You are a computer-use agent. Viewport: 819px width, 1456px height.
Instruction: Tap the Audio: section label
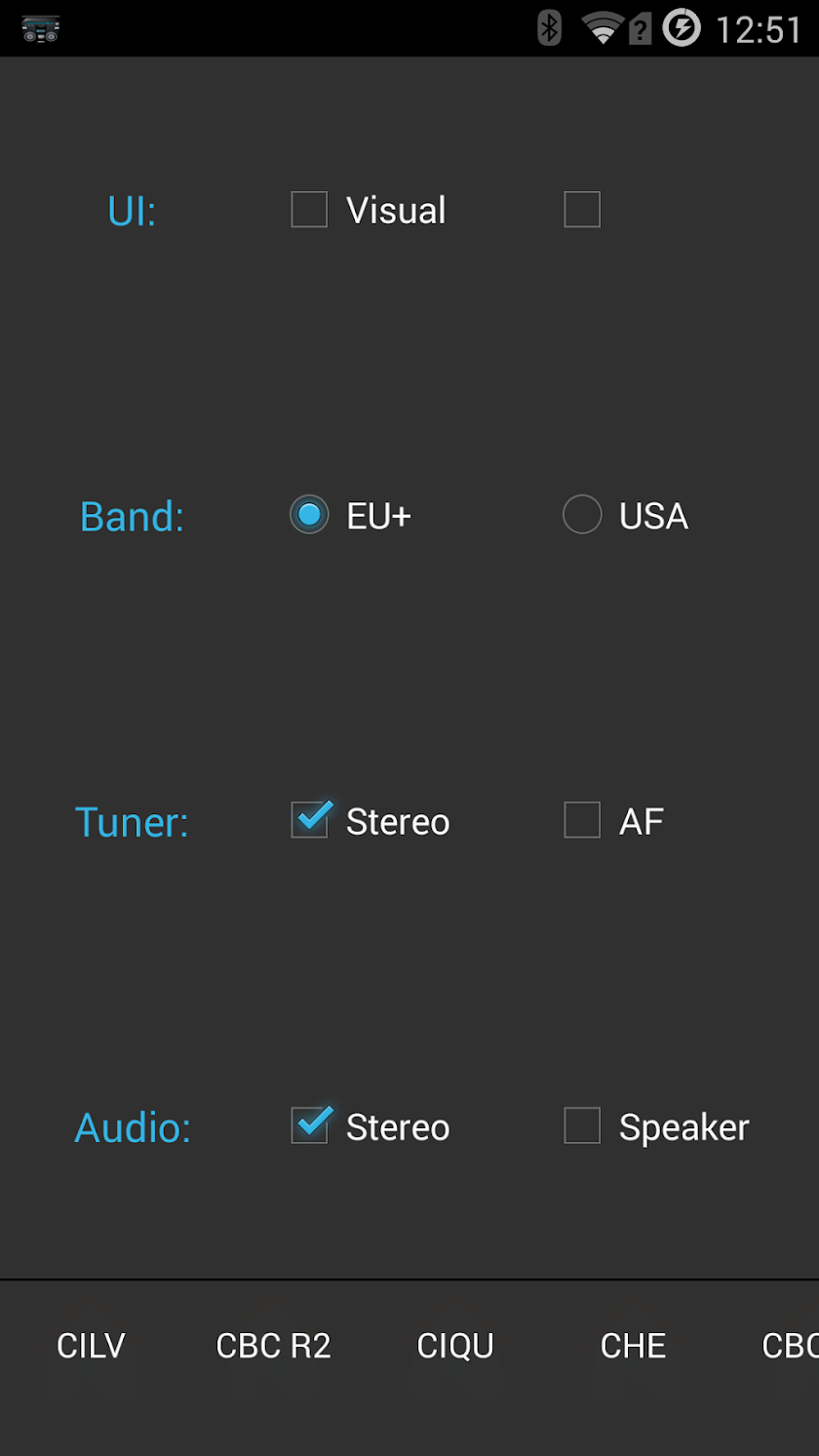133,1127
